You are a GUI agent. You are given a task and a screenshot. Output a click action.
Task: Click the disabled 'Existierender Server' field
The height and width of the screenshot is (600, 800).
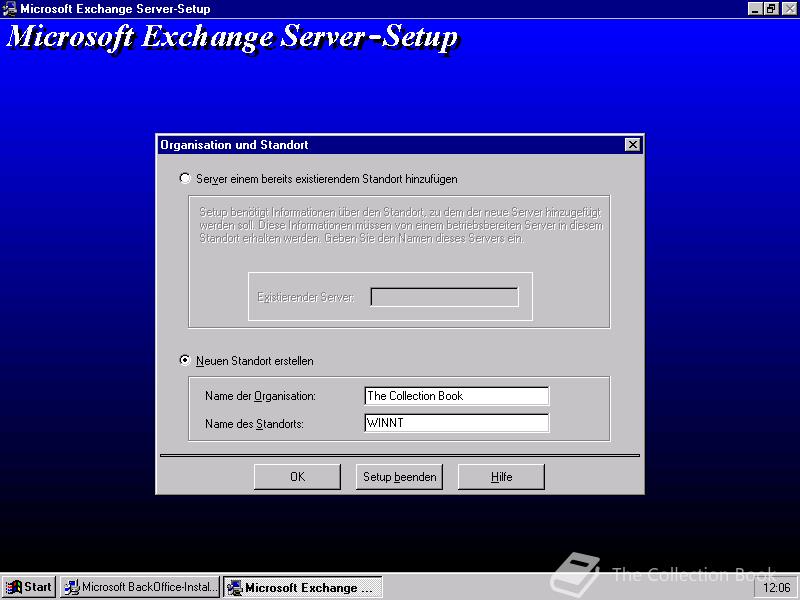444,297
